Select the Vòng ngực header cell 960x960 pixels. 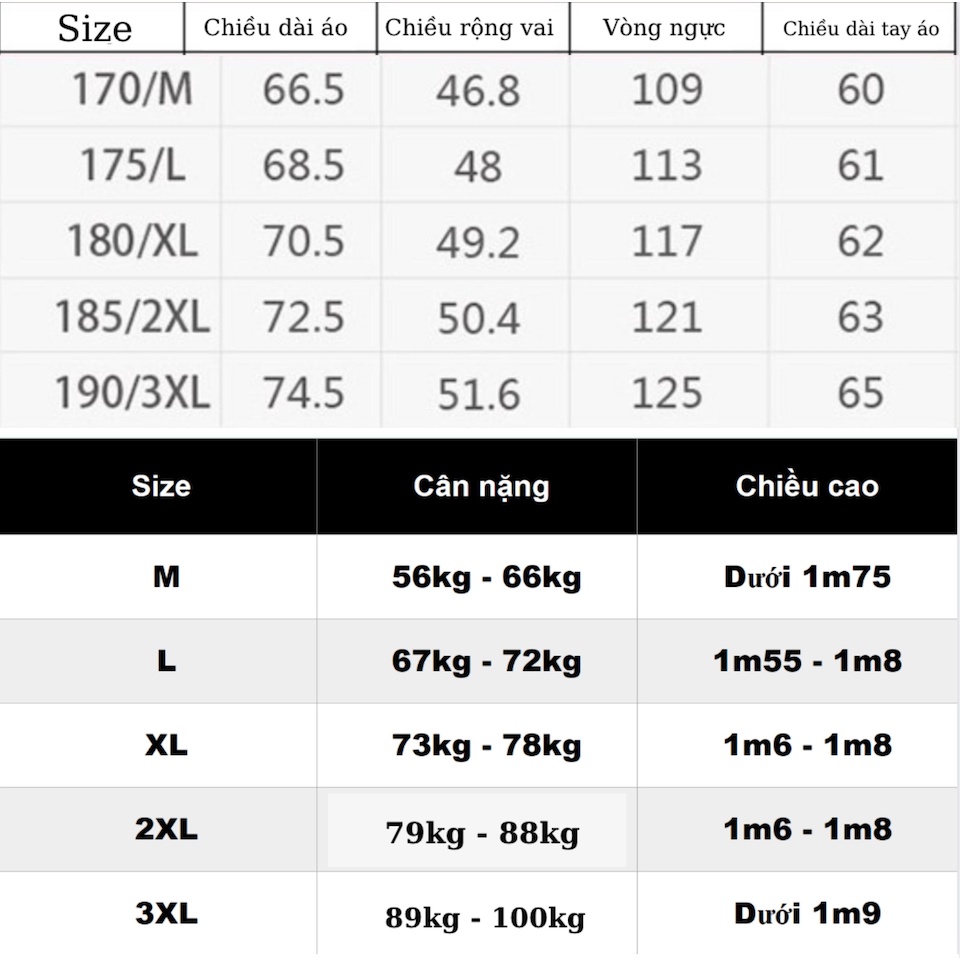pyautogui.click(x=664, y=28)
